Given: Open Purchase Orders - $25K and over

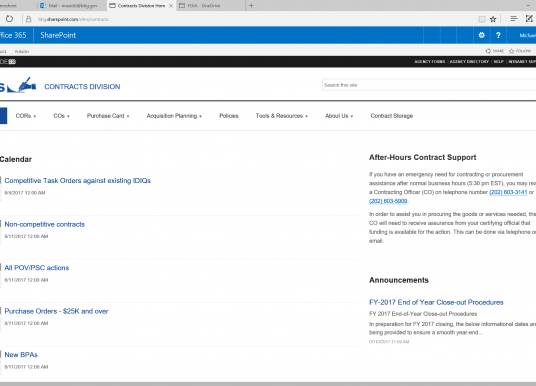Looking at the screenshot, I should pyautogui.click(x=56, y=311).
